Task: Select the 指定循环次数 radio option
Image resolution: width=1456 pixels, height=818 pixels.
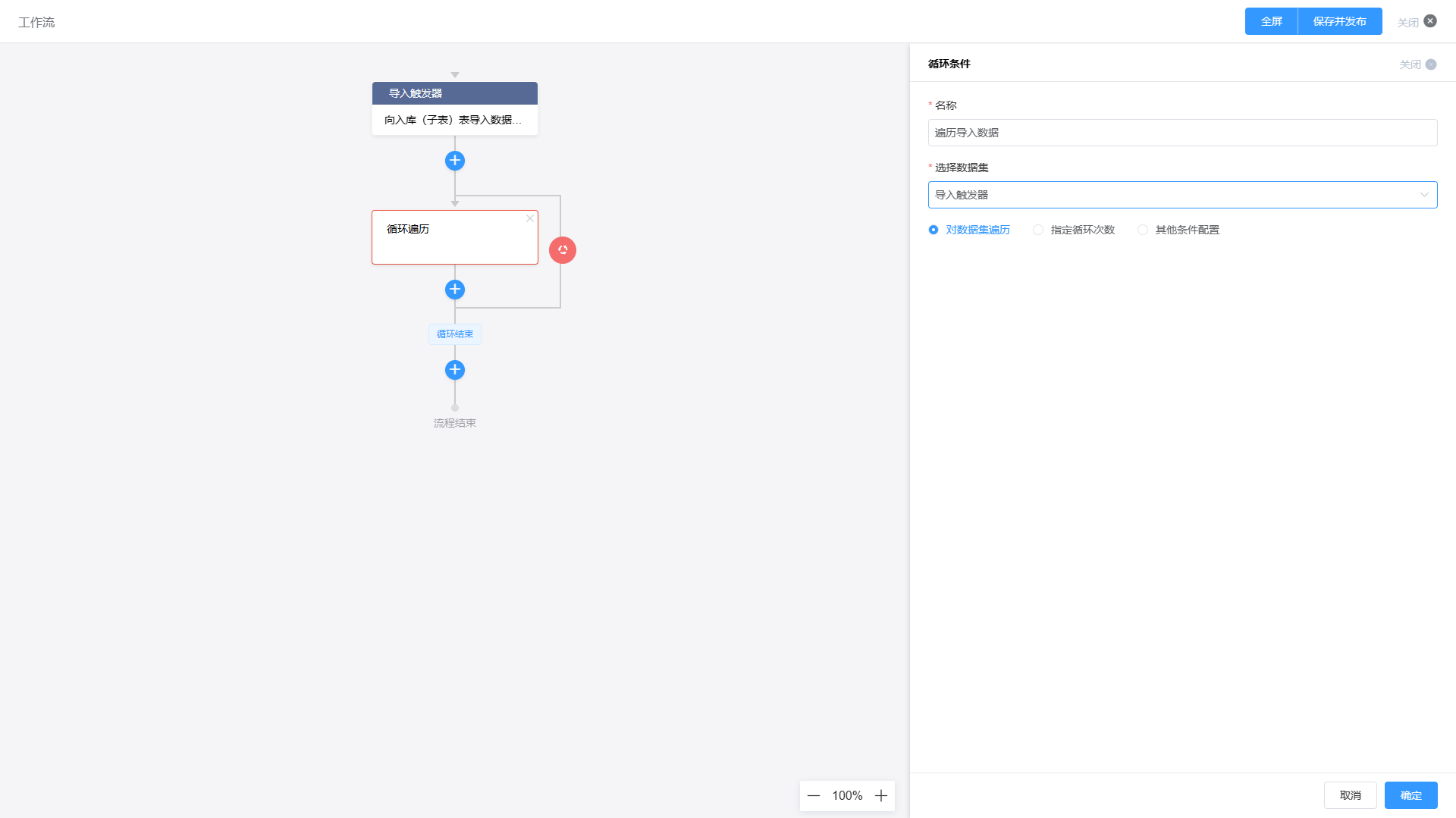Action: [x=1074, y=230]
